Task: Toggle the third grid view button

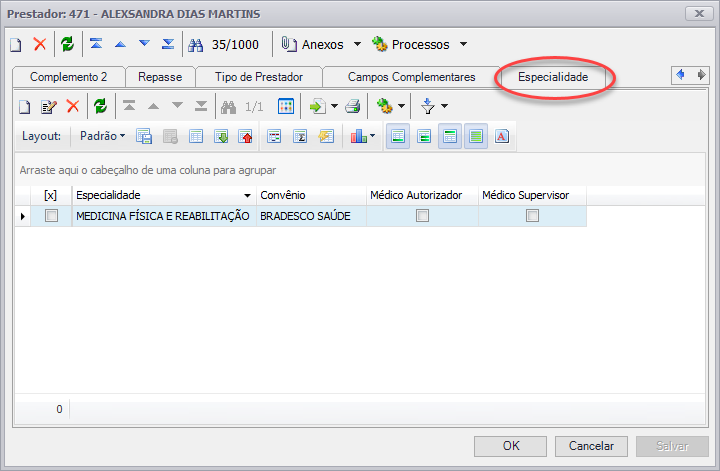Action: [x=450, y=136]
